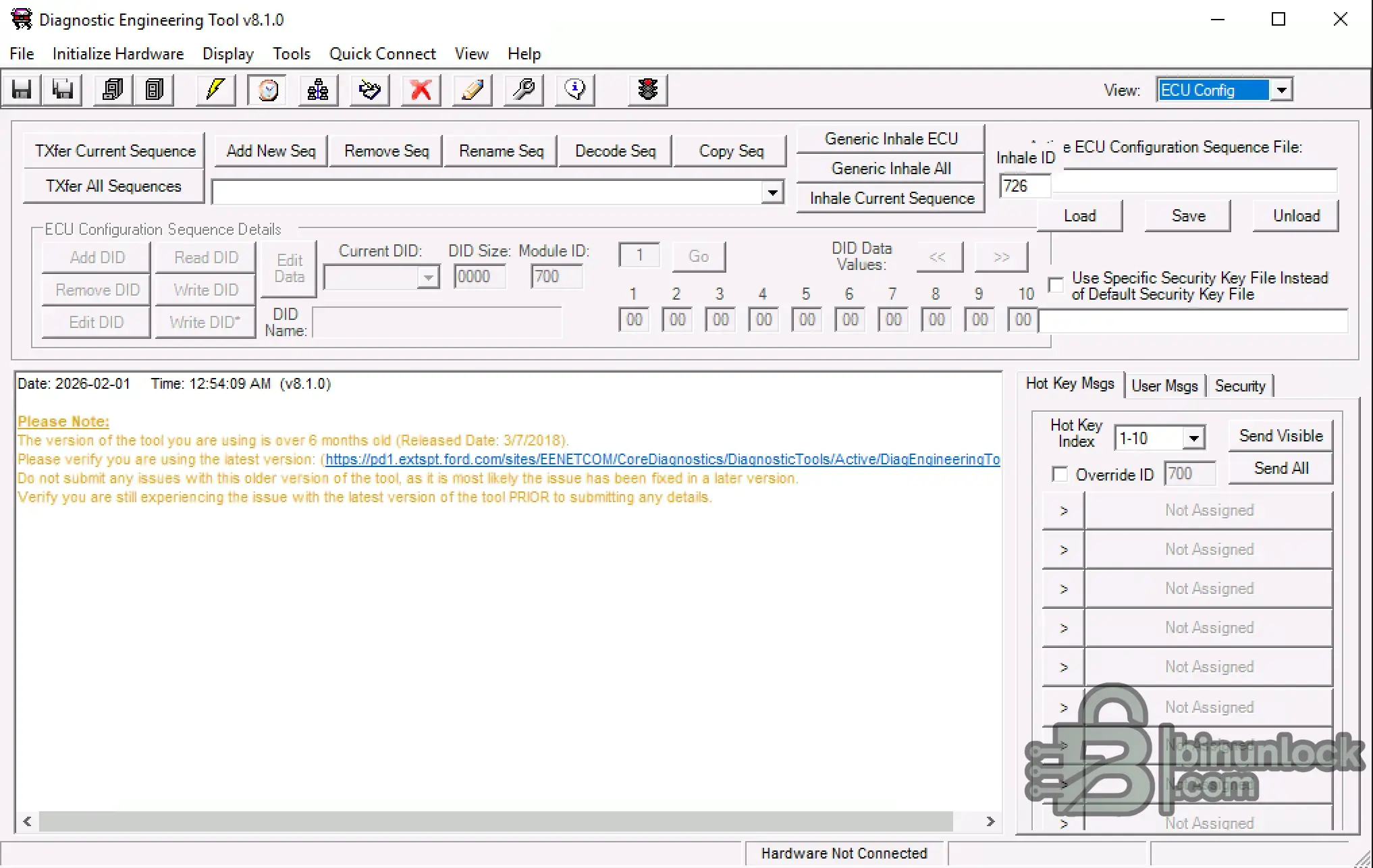Click the red X toolbar icon
The height and width of the screenshot is (868, 1373).
coord(421,90)
